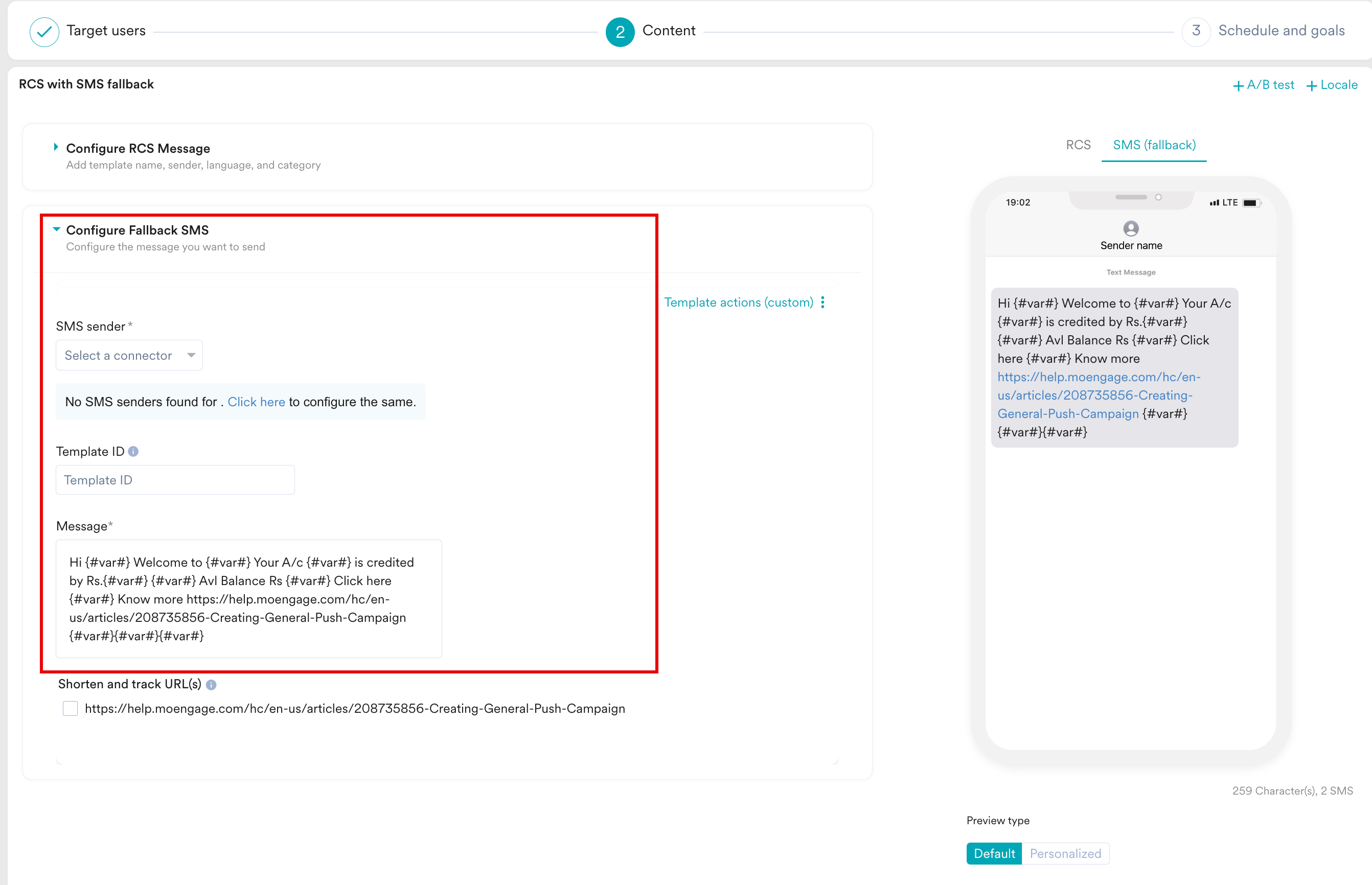Switch preview type to Personalized
Image resolution: width=1372 pixels, height=885 pixels.
[x=1065, y=853]
